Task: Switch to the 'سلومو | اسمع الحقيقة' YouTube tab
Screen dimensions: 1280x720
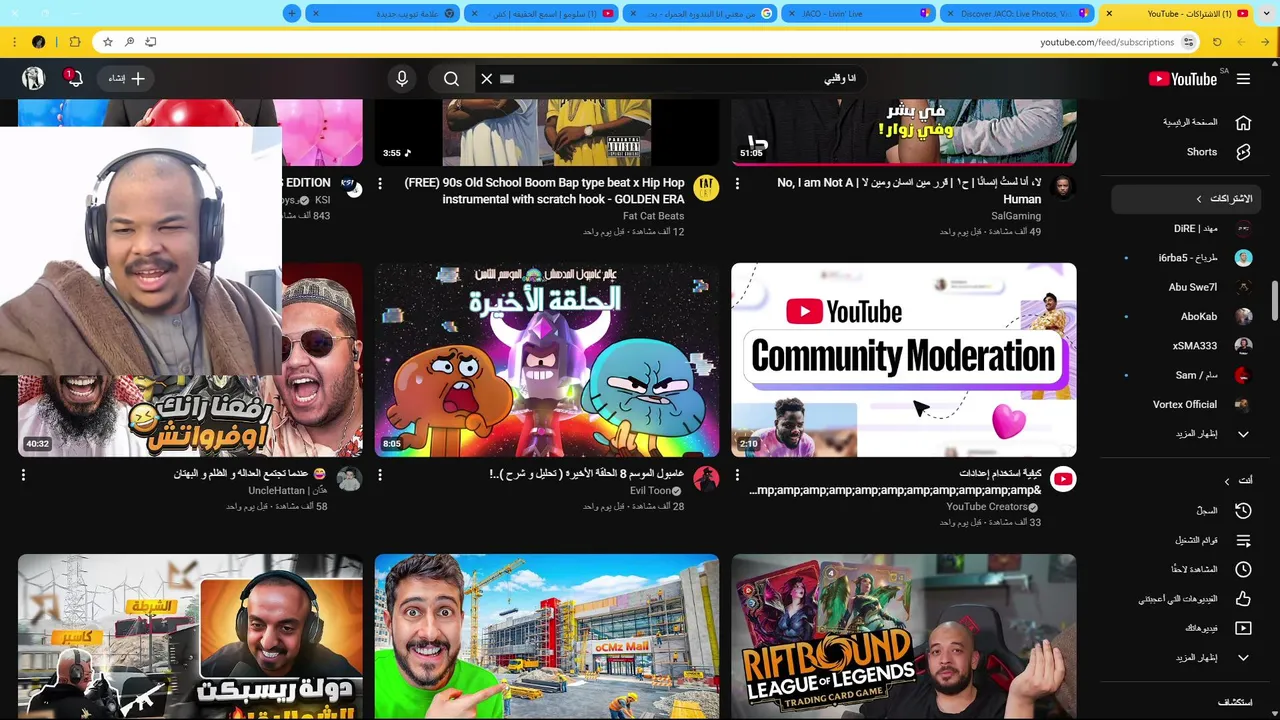Action: [543, 13]
